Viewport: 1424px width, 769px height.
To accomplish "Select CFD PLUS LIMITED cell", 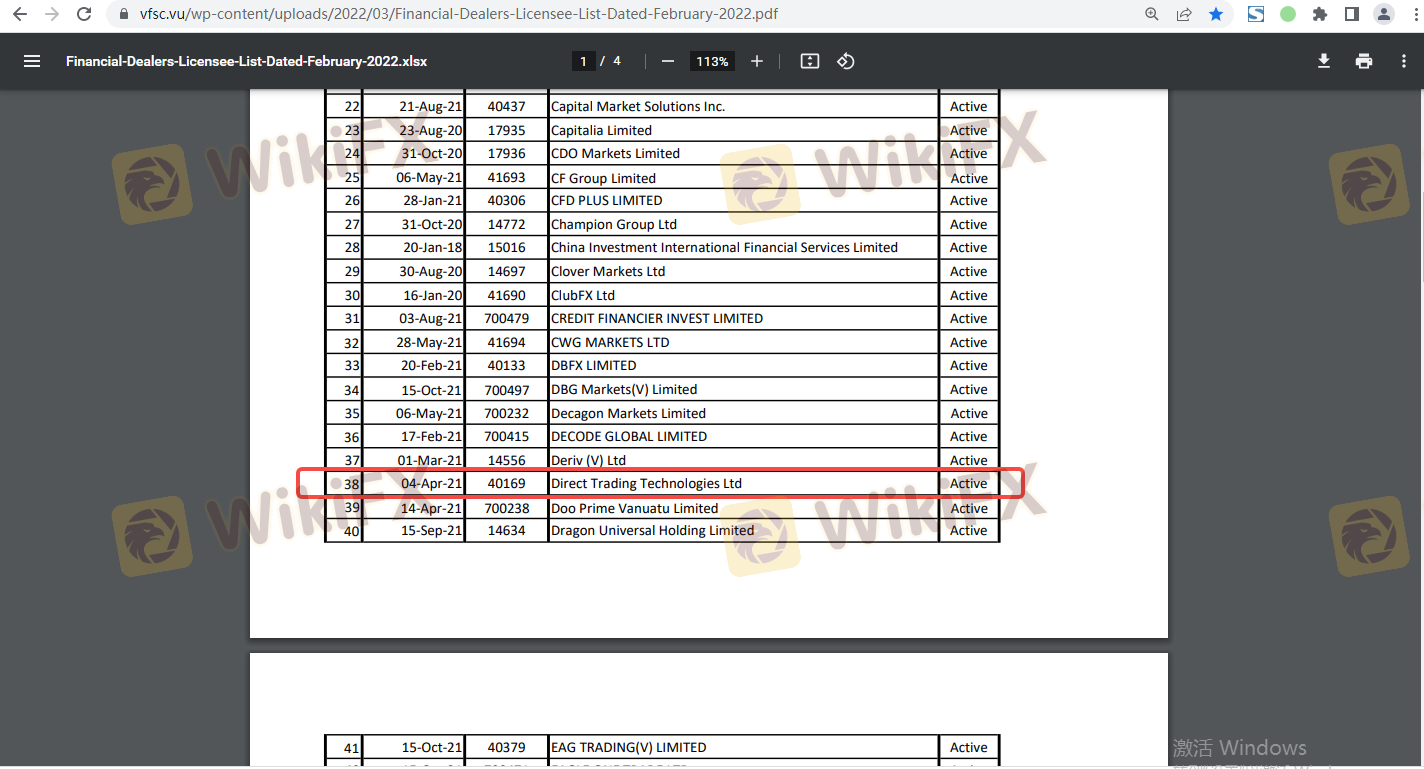I will coord(607,201).
